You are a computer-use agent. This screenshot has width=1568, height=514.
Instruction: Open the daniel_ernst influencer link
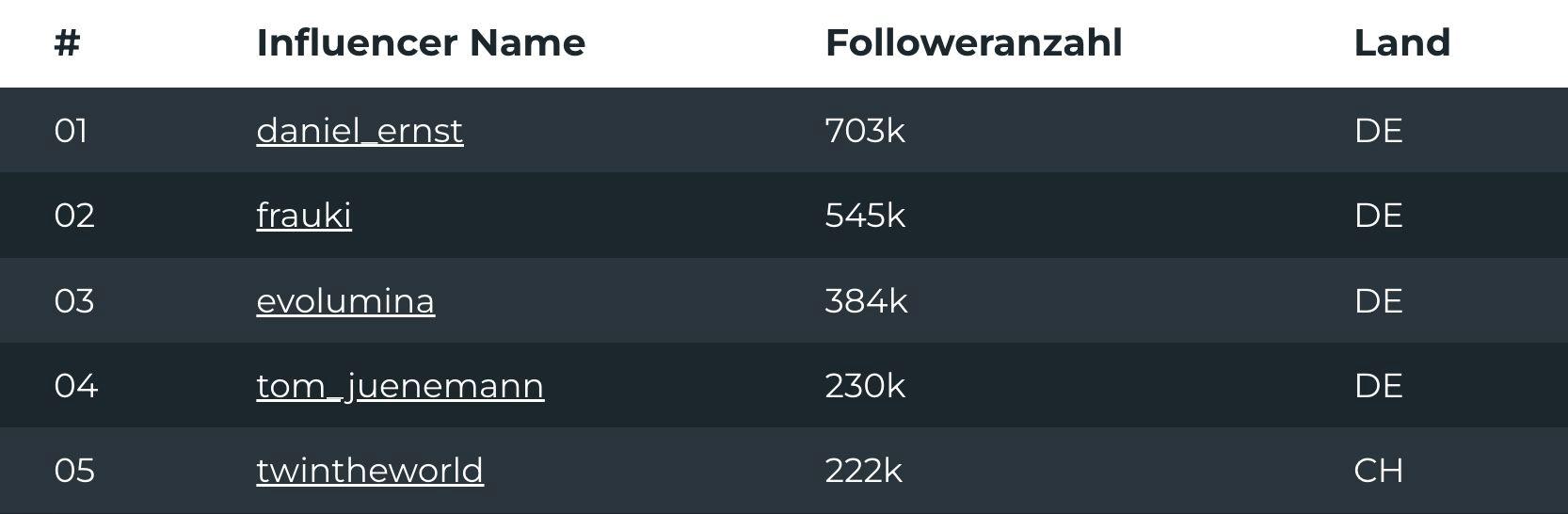[360, 131]
